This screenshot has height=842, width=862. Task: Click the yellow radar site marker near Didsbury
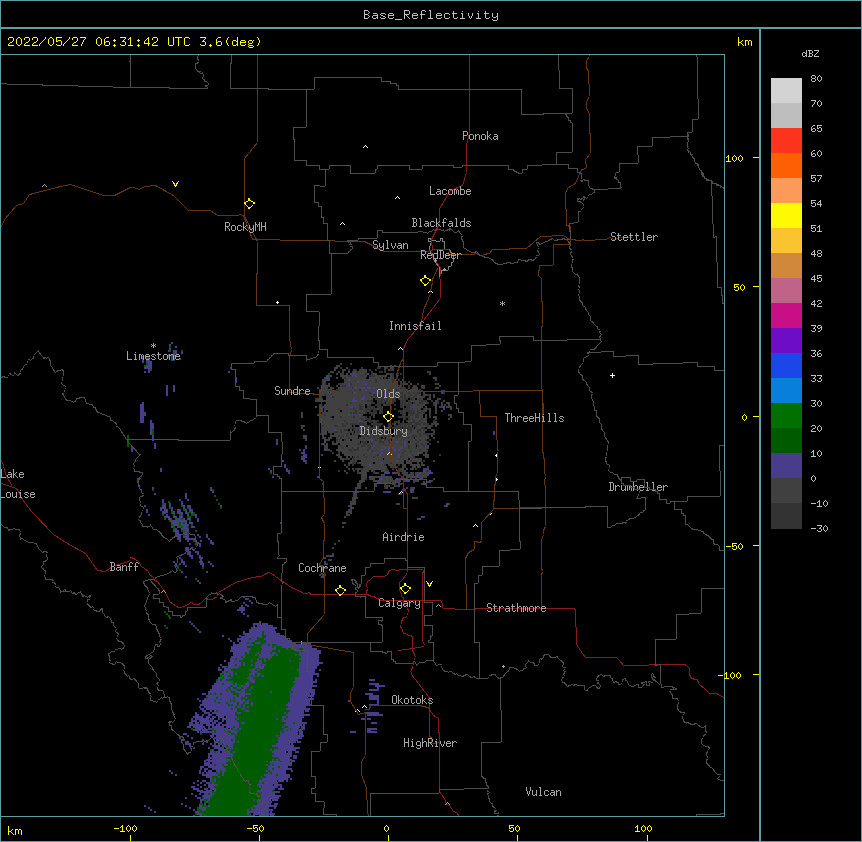click(388, 416)
